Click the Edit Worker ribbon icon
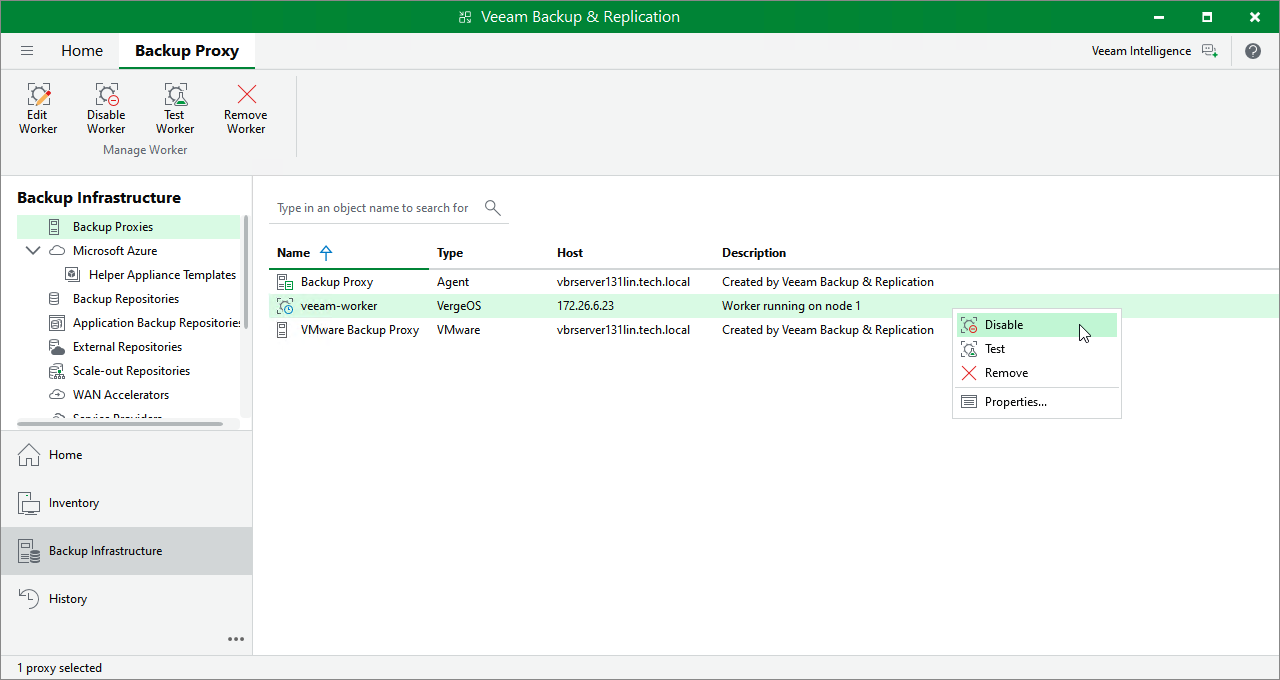The image size is (1280, 680). click(x=38, y=95)
